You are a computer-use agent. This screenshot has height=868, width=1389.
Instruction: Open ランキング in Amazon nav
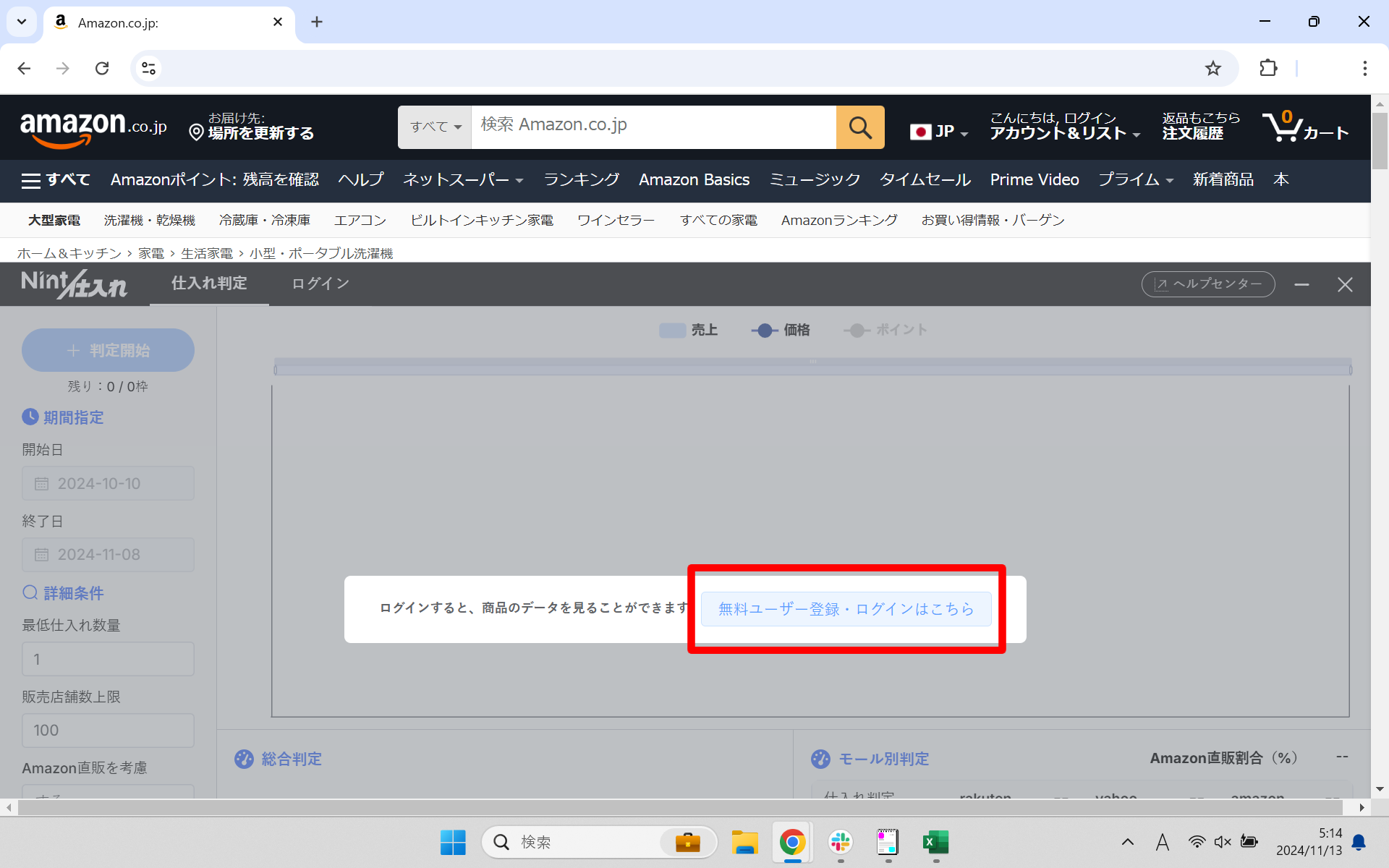581,179
